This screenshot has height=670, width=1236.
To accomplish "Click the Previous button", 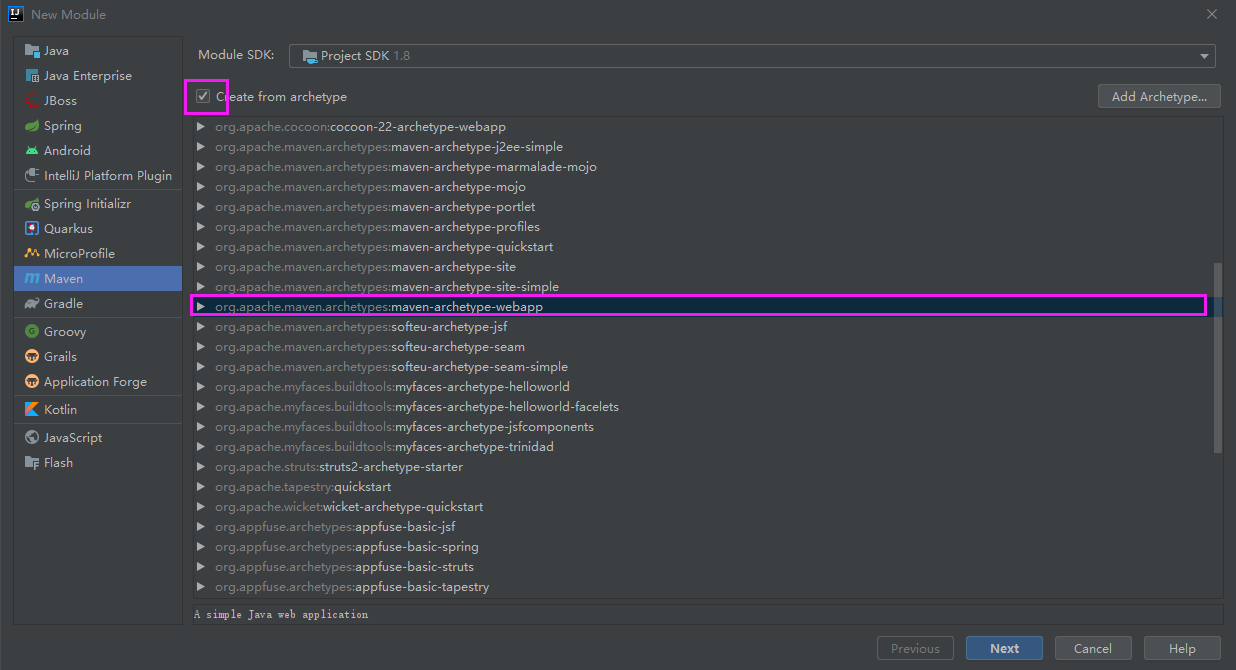I will (x=915, y=648).
